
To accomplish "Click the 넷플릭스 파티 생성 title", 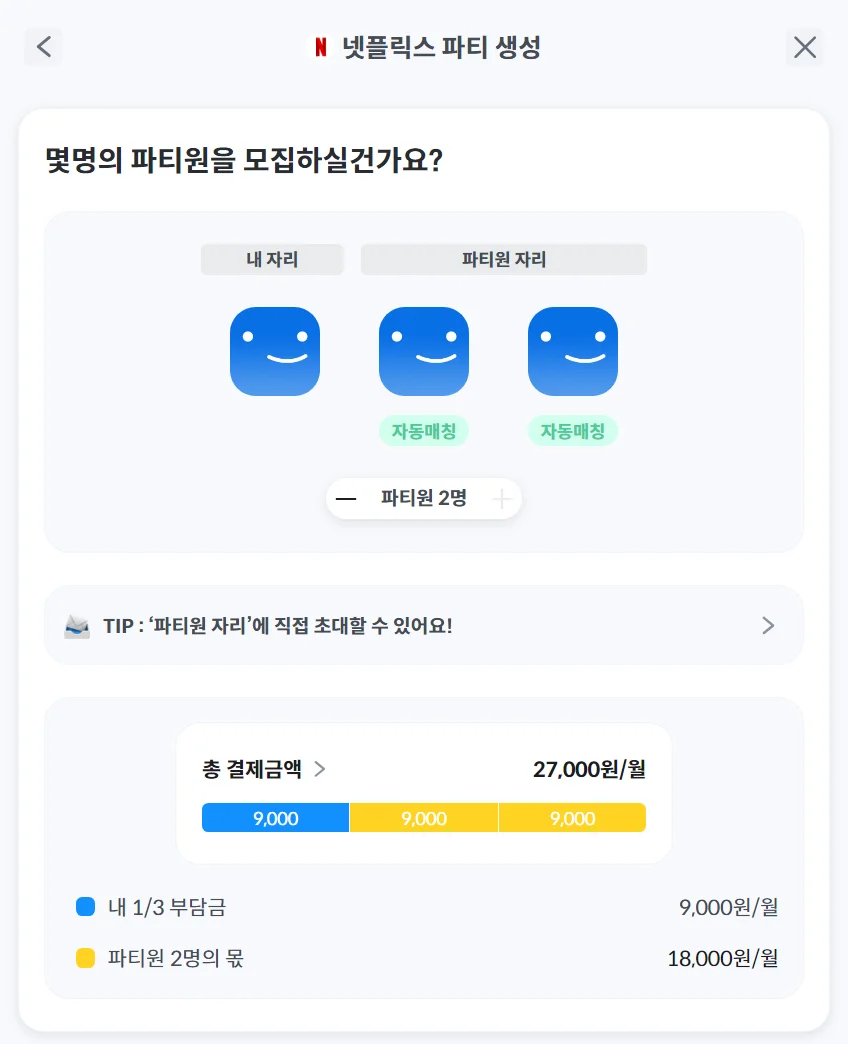I will pos(440,46).
